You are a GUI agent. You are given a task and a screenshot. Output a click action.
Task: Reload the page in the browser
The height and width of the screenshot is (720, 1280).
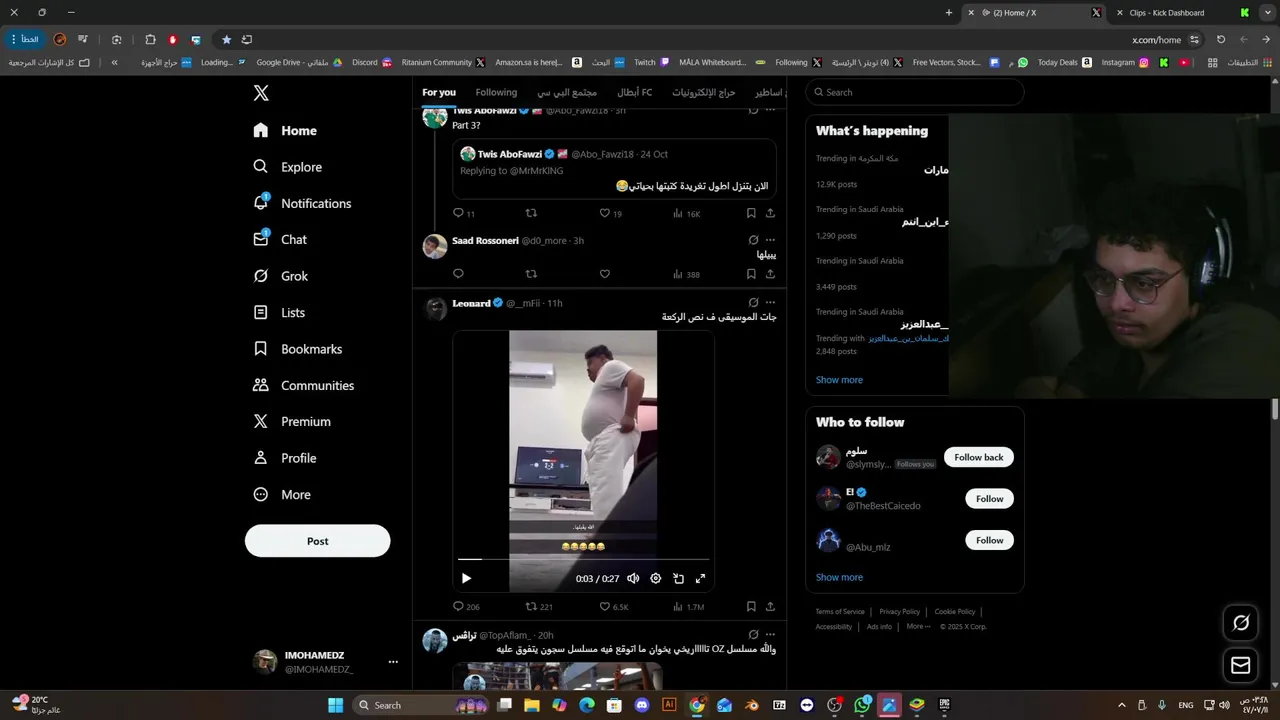coord(1221,40)
